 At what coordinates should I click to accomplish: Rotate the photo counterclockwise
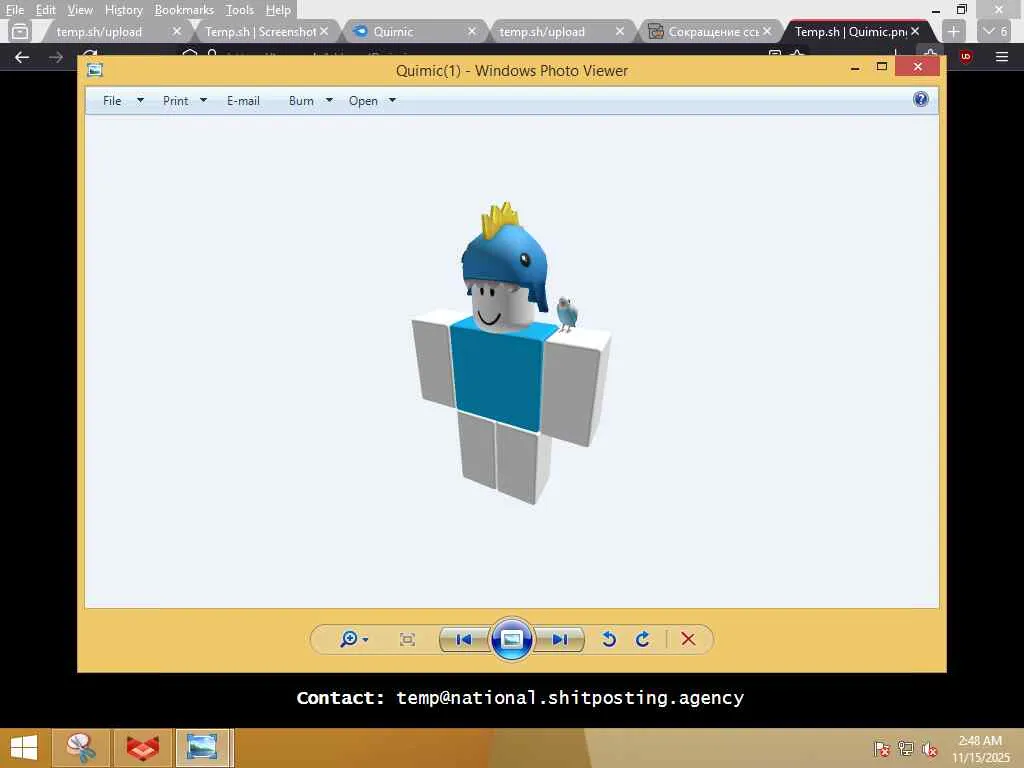tap(609, 639)
